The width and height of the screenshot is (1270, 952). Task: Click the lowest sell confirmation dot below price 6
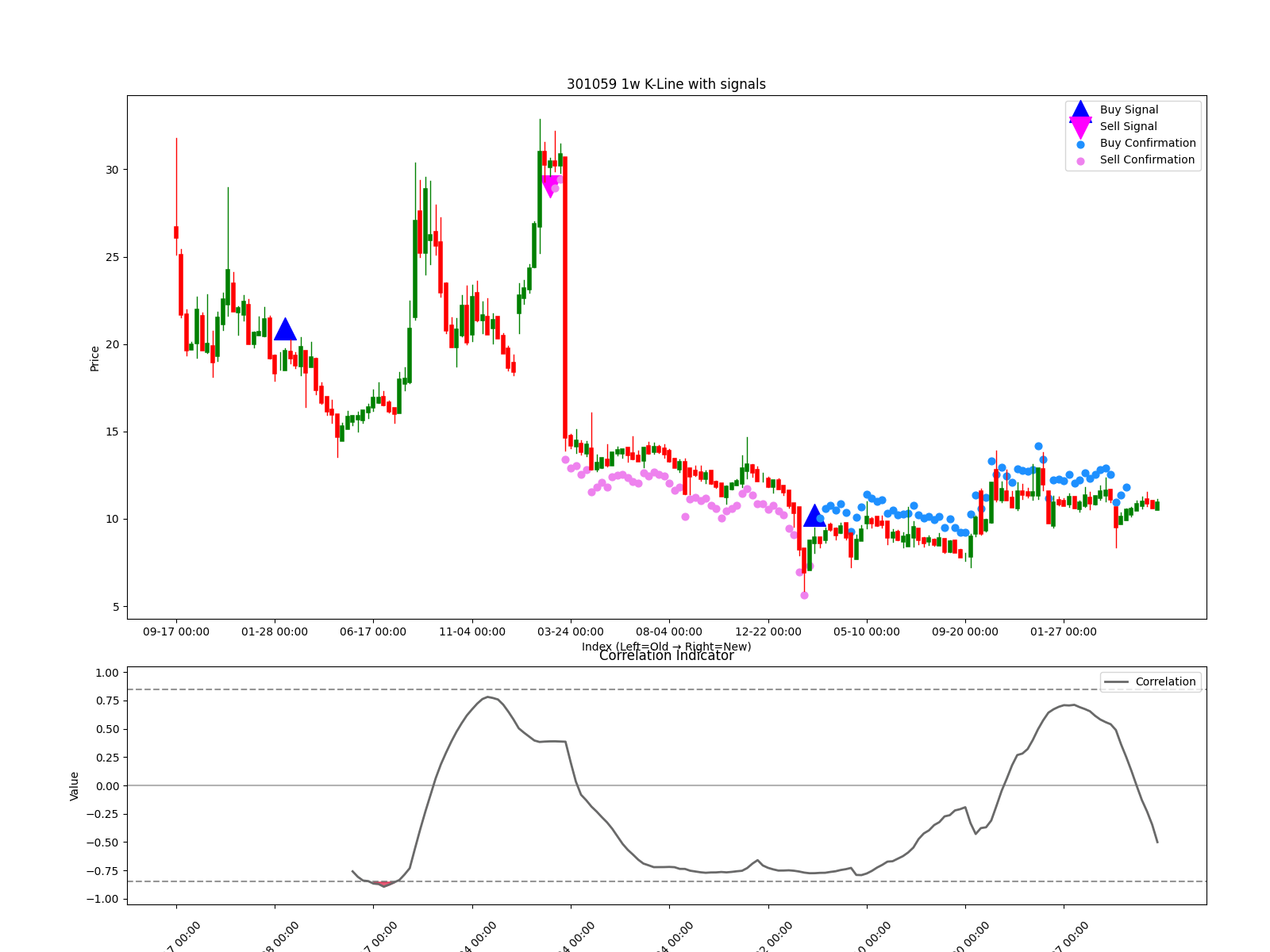click(x=804, y=595)
